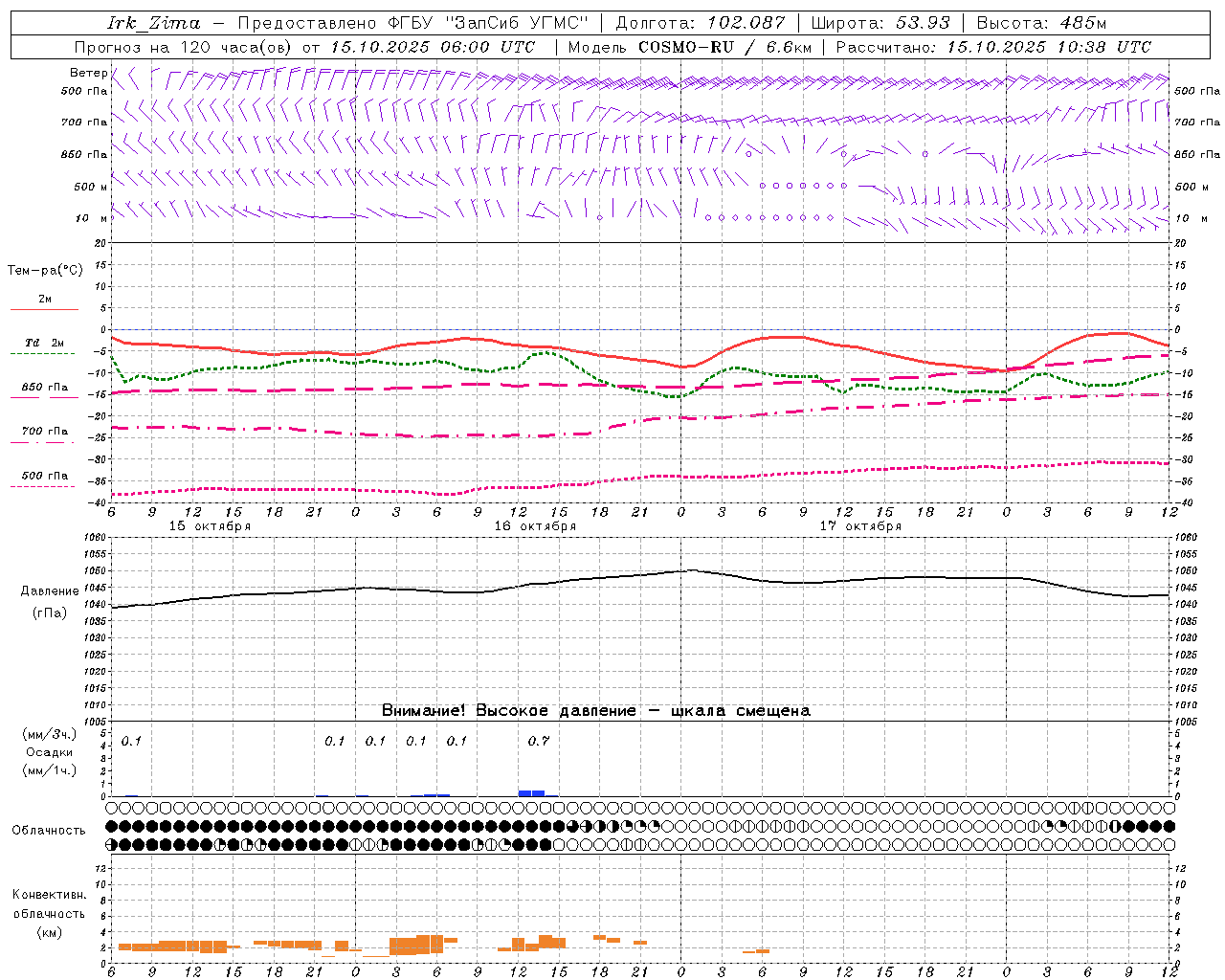Click the Irk_Zima station title
Screen dimensions: 1225x980
click(153, 23)
